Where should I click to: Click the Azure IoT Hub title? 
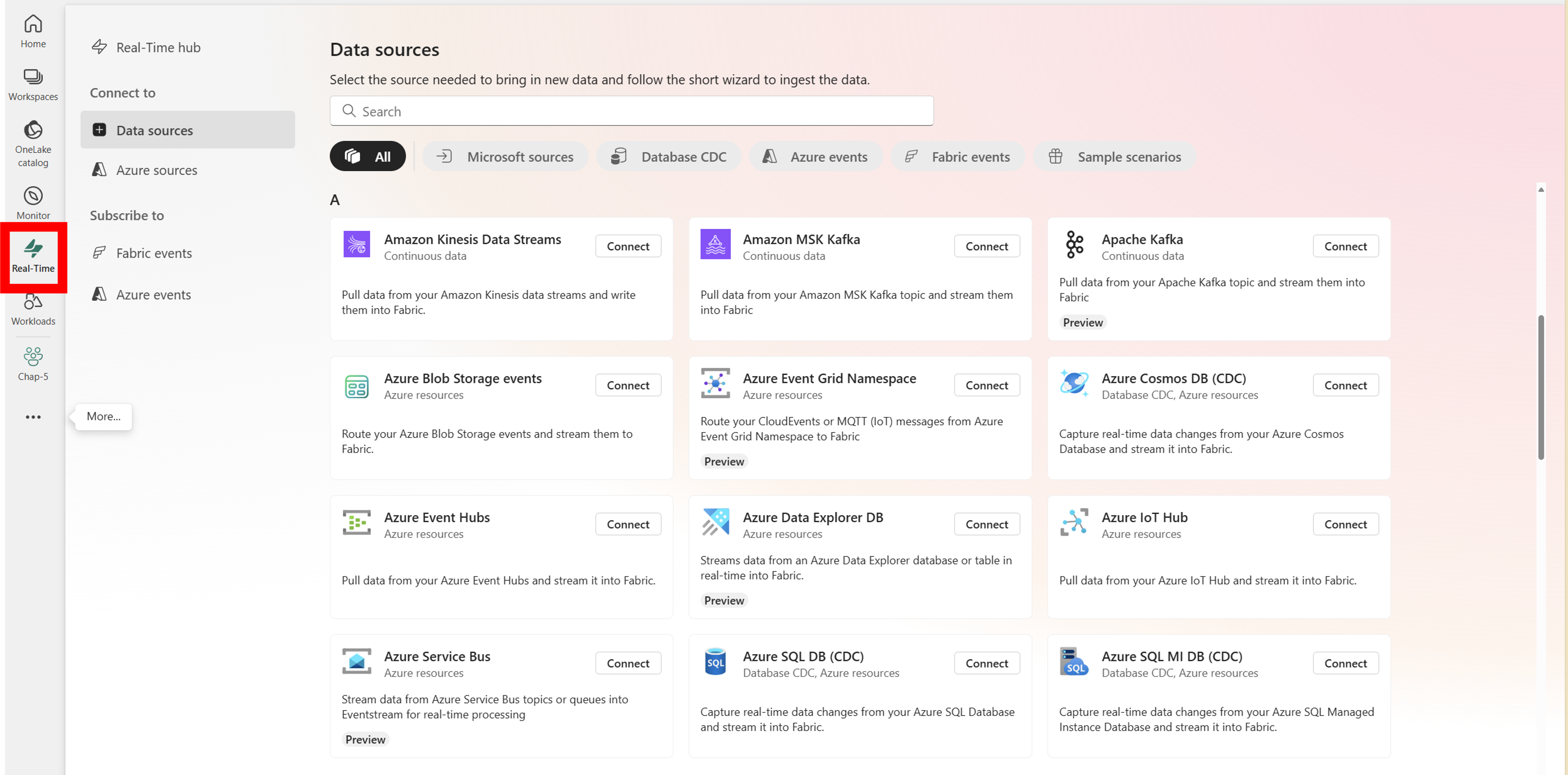pos(1144,517)
